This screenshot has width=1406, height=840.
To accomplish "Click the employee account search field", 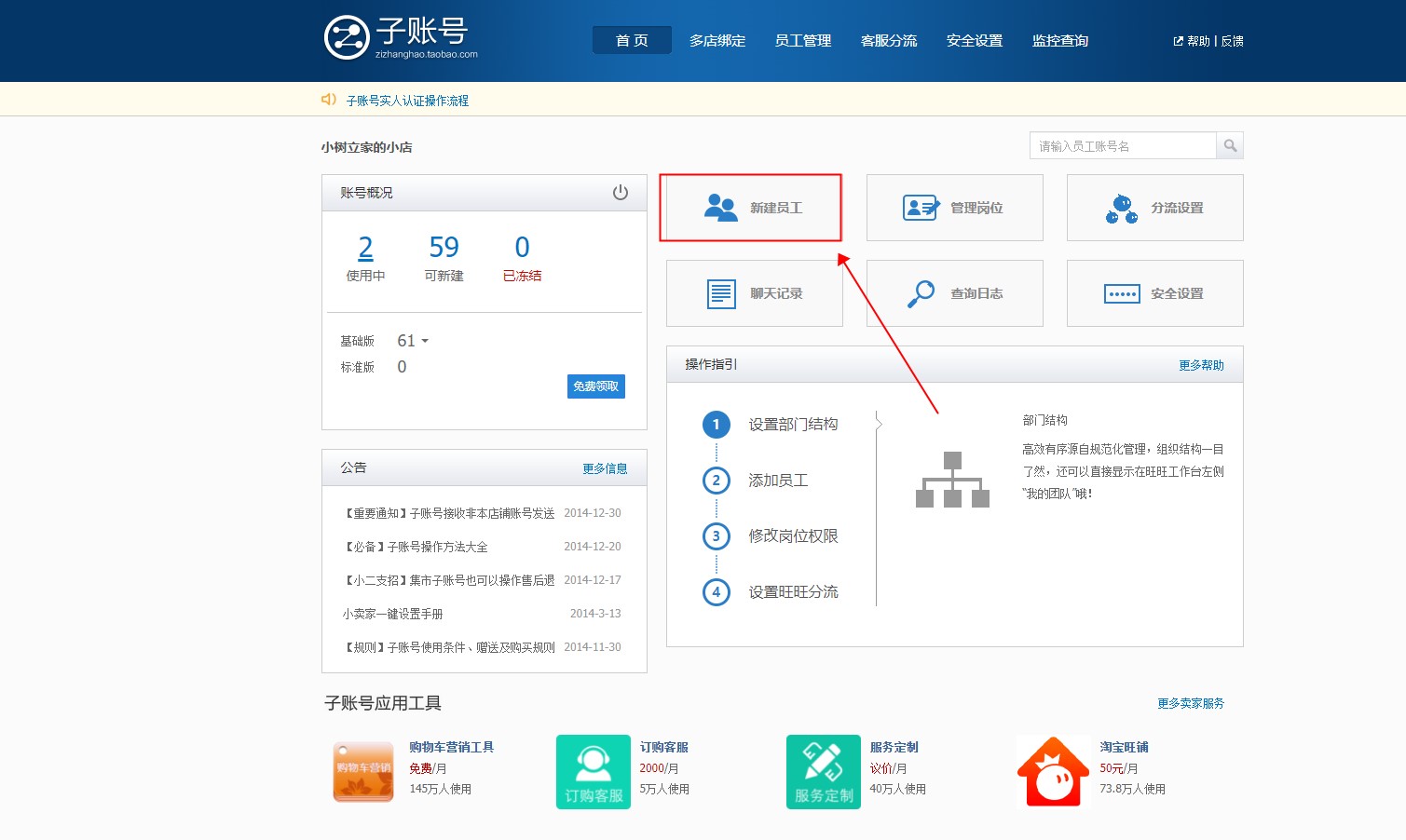I will pos(1122,146).
